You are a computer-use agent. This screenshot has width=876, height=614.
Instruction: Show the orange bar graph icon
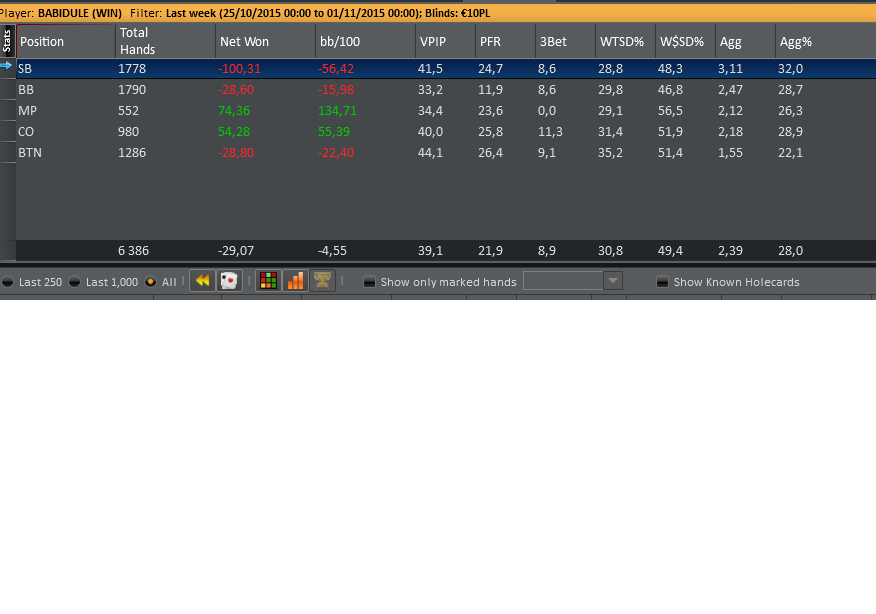coord(296,281)
